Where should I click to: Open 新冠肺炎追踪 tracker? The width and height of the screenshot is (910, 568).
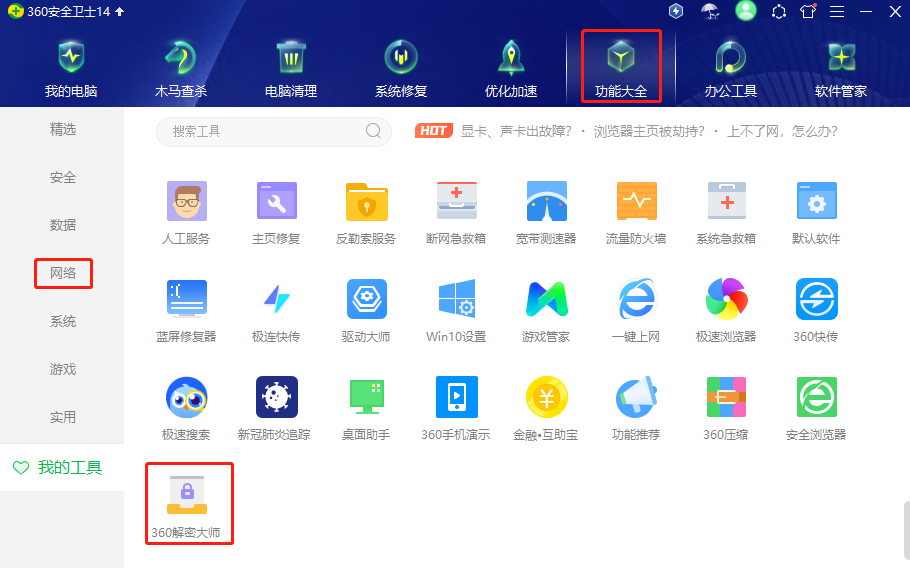click(276, 409)
